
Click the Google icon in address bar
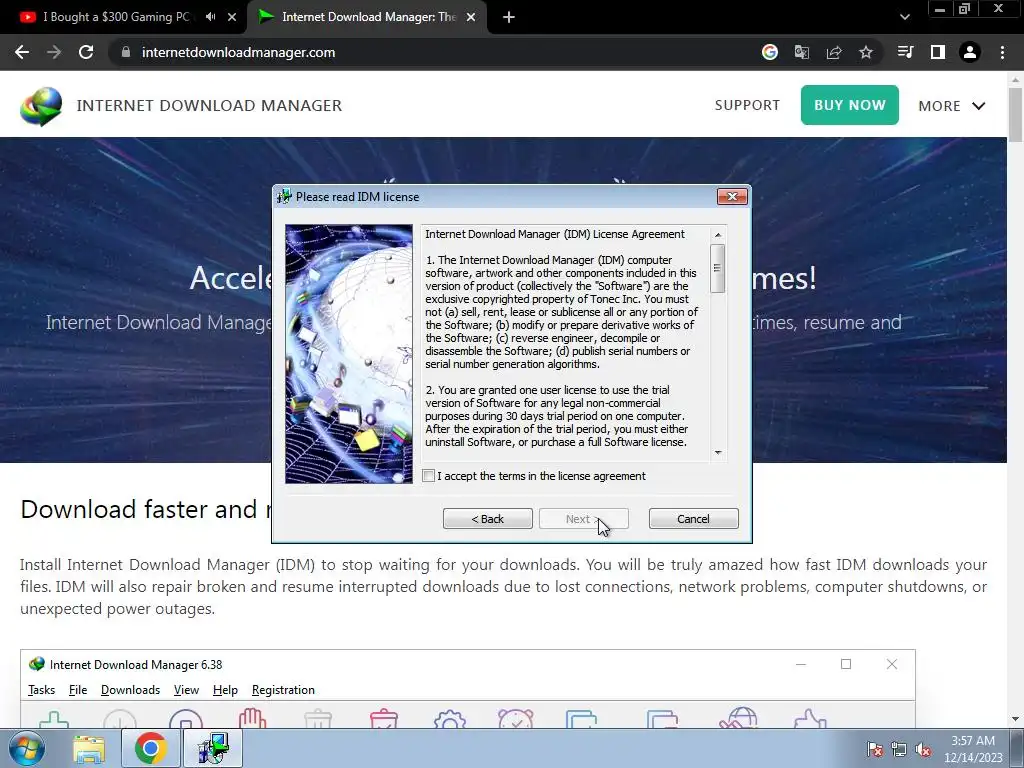pos(770,52)
